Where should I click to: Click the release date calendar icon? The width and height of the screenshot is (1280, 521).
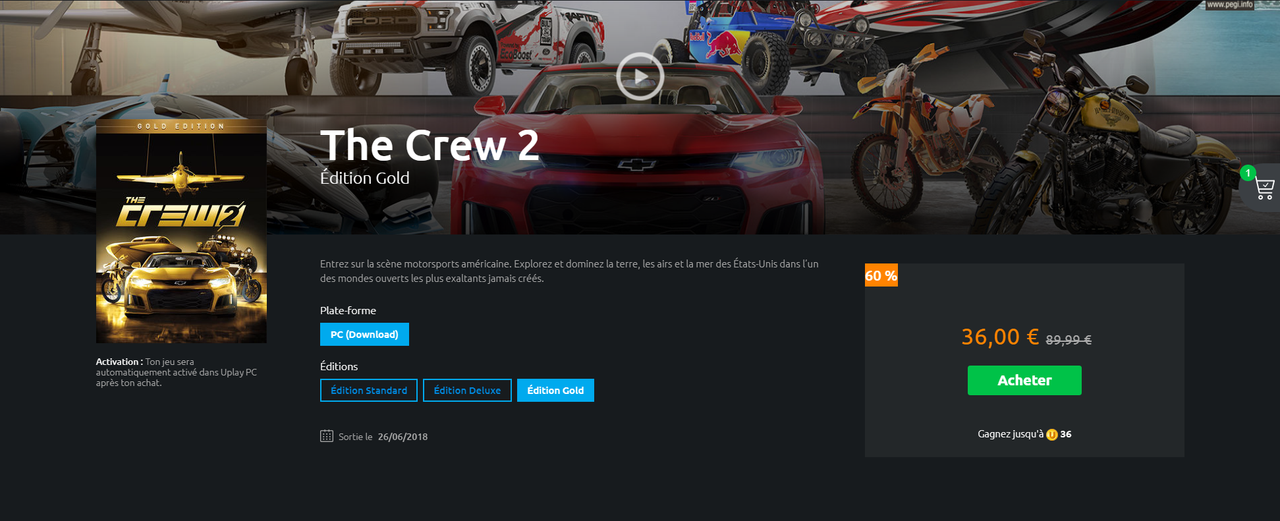(x=327, y=436)
